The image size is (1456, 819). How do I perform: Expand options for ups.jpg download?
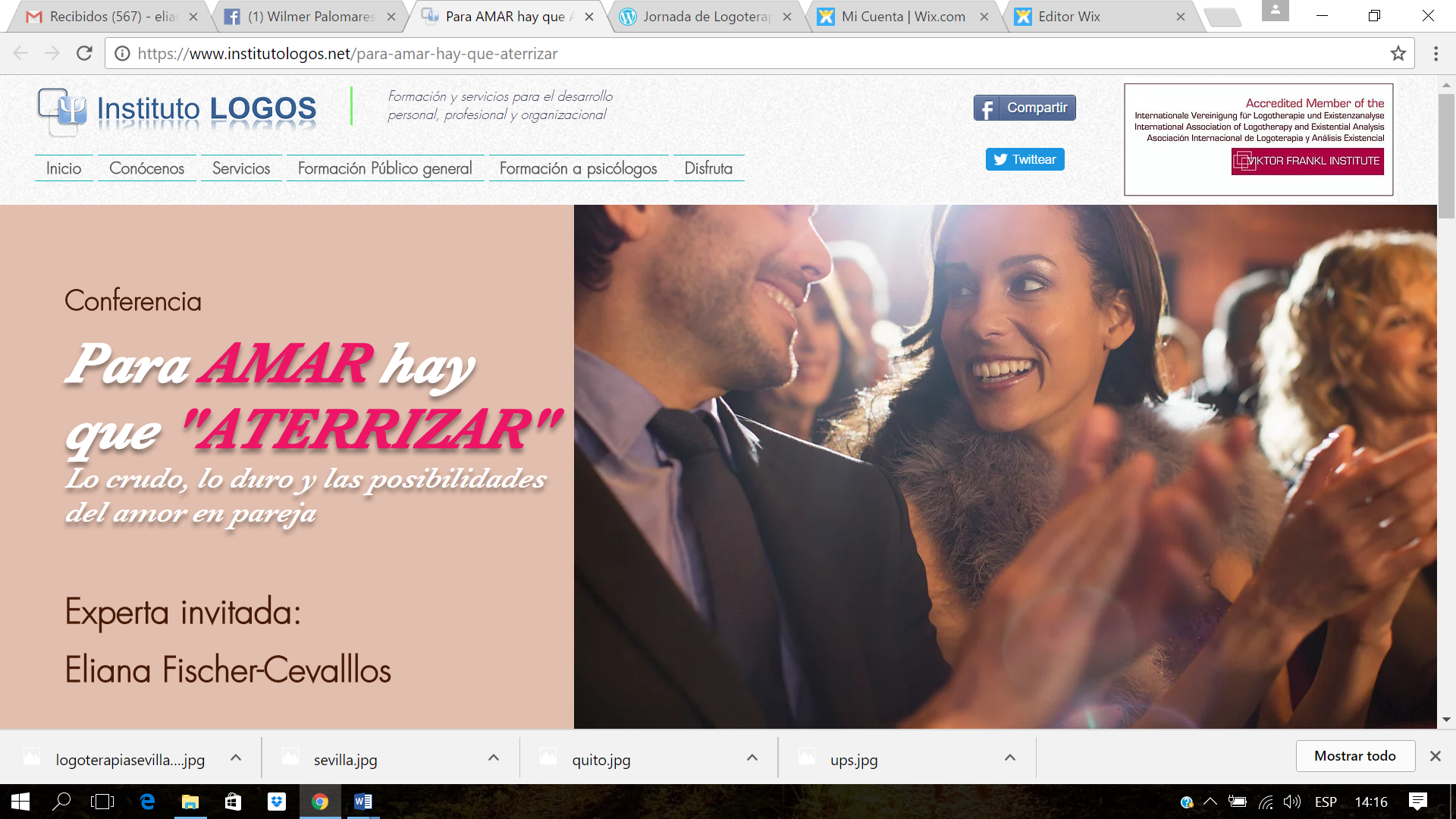coord(1009,758)
